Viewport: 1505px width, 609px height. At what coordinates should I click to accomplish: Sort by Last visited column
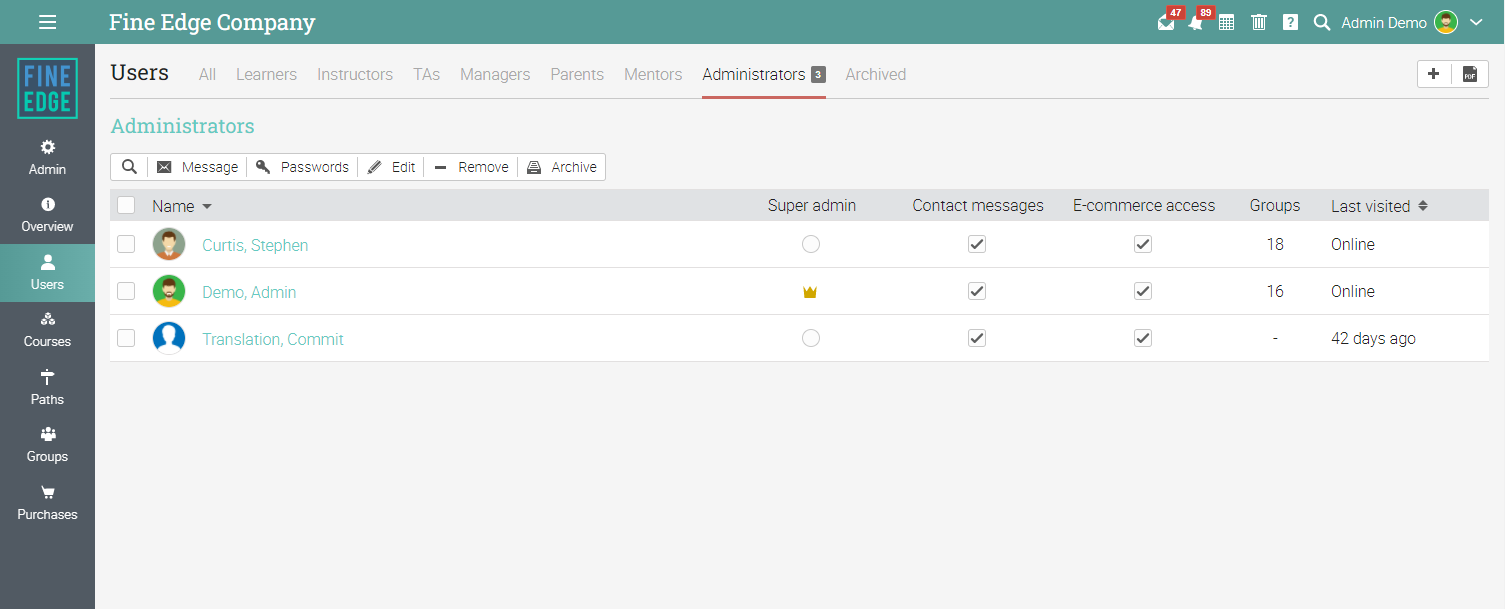pos(1379,206)
